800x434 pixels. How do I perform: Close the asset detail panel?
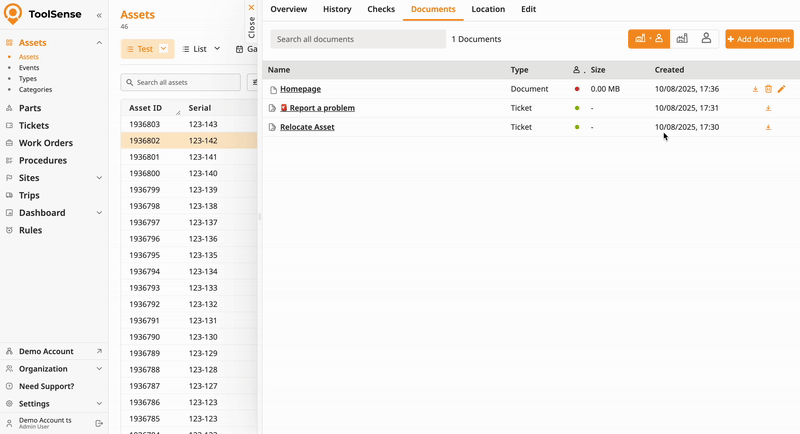[251, 21]
